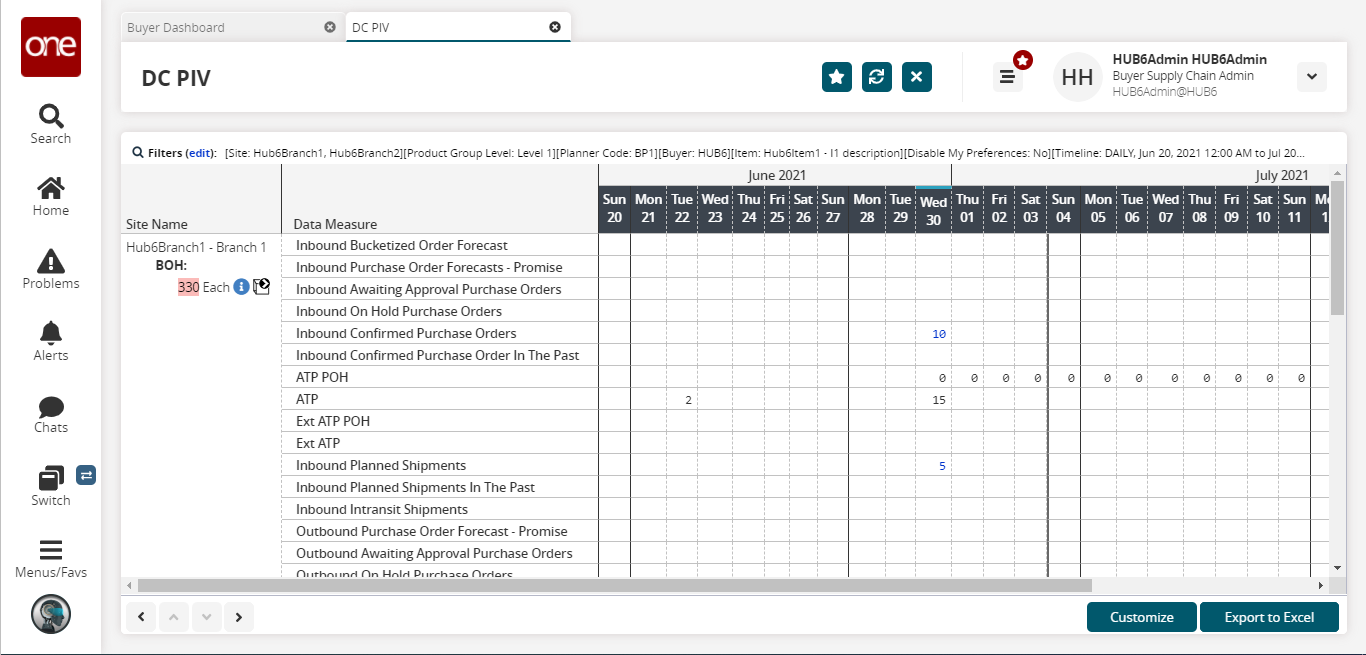The height and width of the screenshot is (655, 1366).
Task: Click the Customize button
Action: pyautogui.click(x=1141, y=617)
